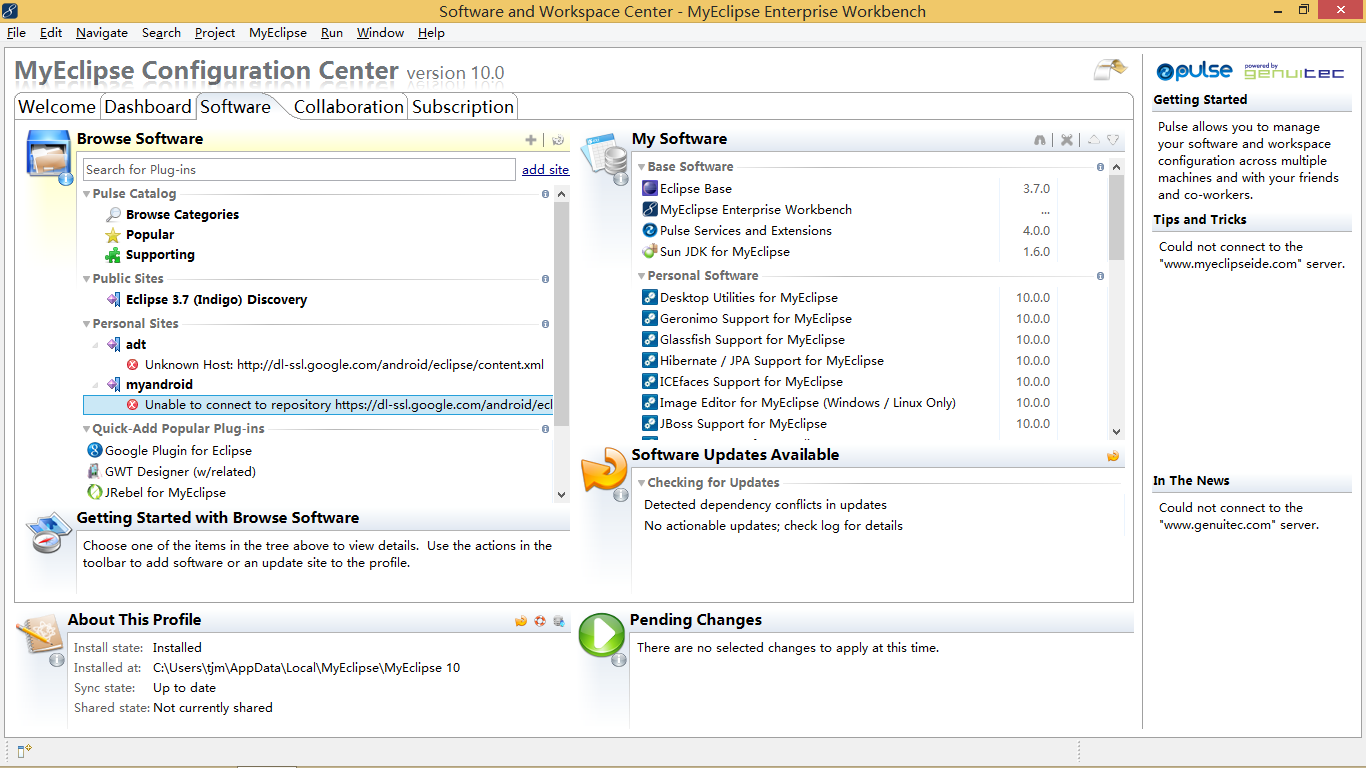Image resolution: width=1366 pixels, height=768 pixels.
Task: Open Browse Categories in Pulse Catalog
Action: click(182, 215)
